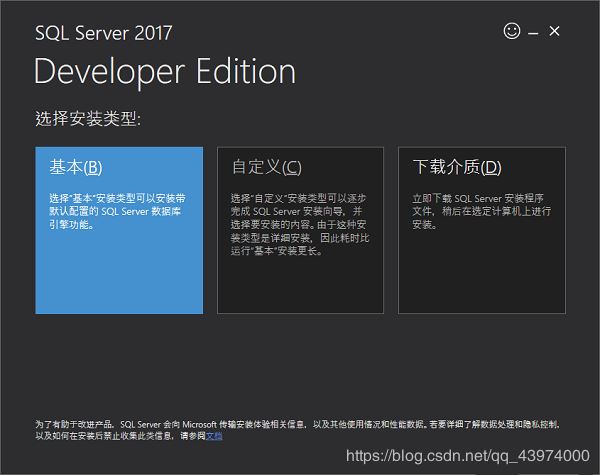Choose the 自定义(C) custom installation tile
Image resolution: width=600 pixels, height=475 pixels.
pos(300,230)
